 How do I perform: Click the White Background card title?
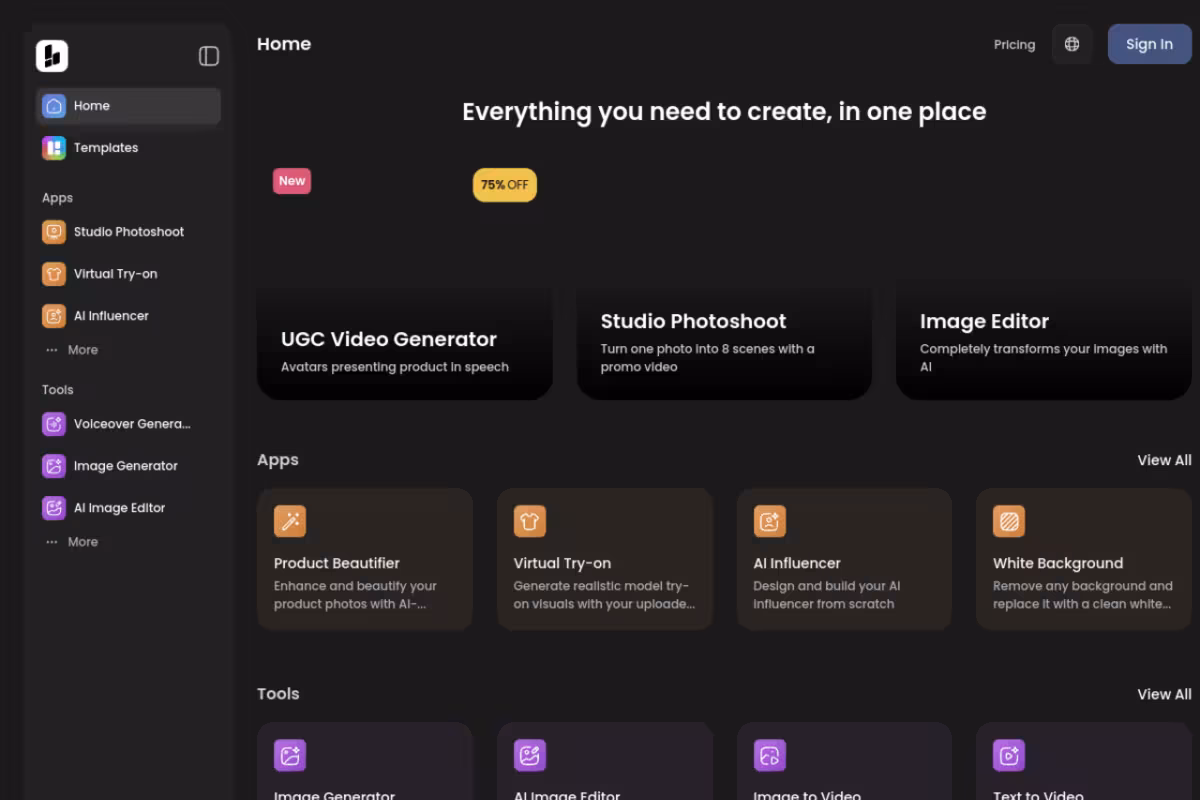pyautogui.click(x=1058, y=563)
